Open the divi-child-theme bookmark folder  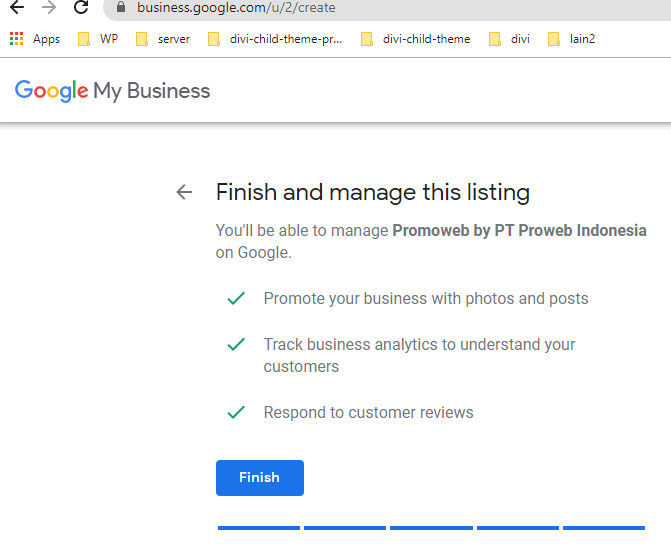415,39
